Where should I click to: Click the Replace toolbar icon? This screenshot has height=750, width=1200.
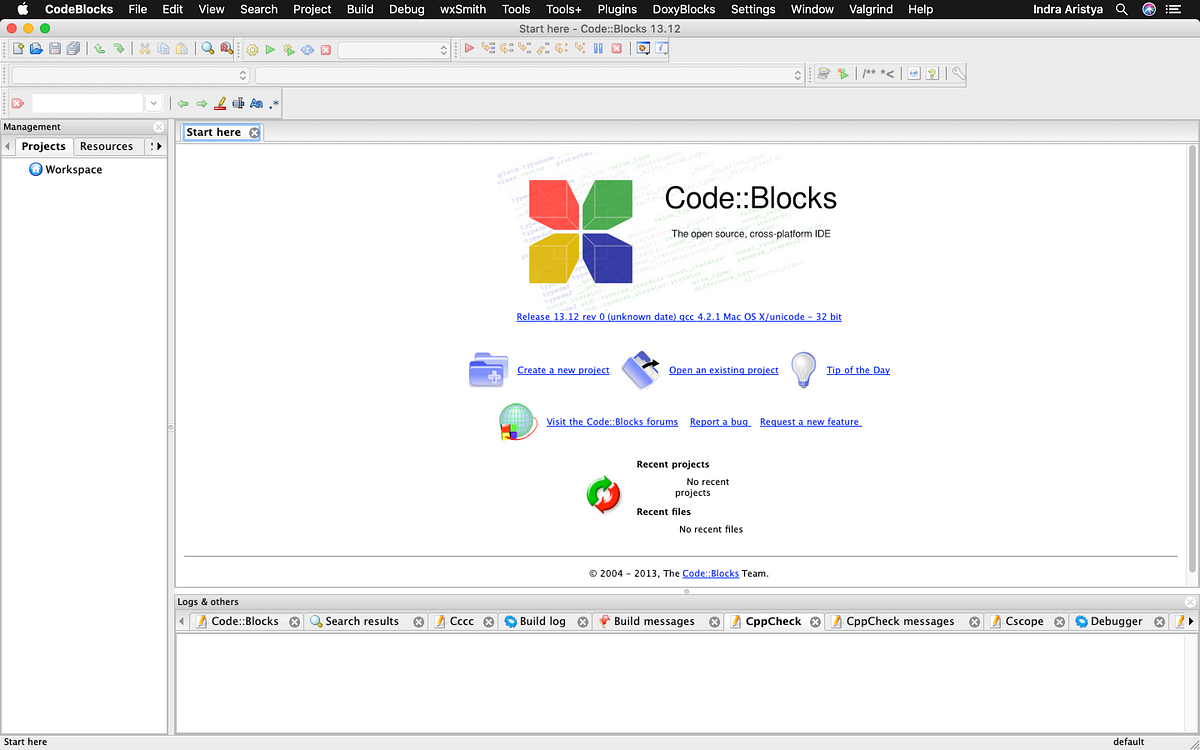(x=226, y=49)
